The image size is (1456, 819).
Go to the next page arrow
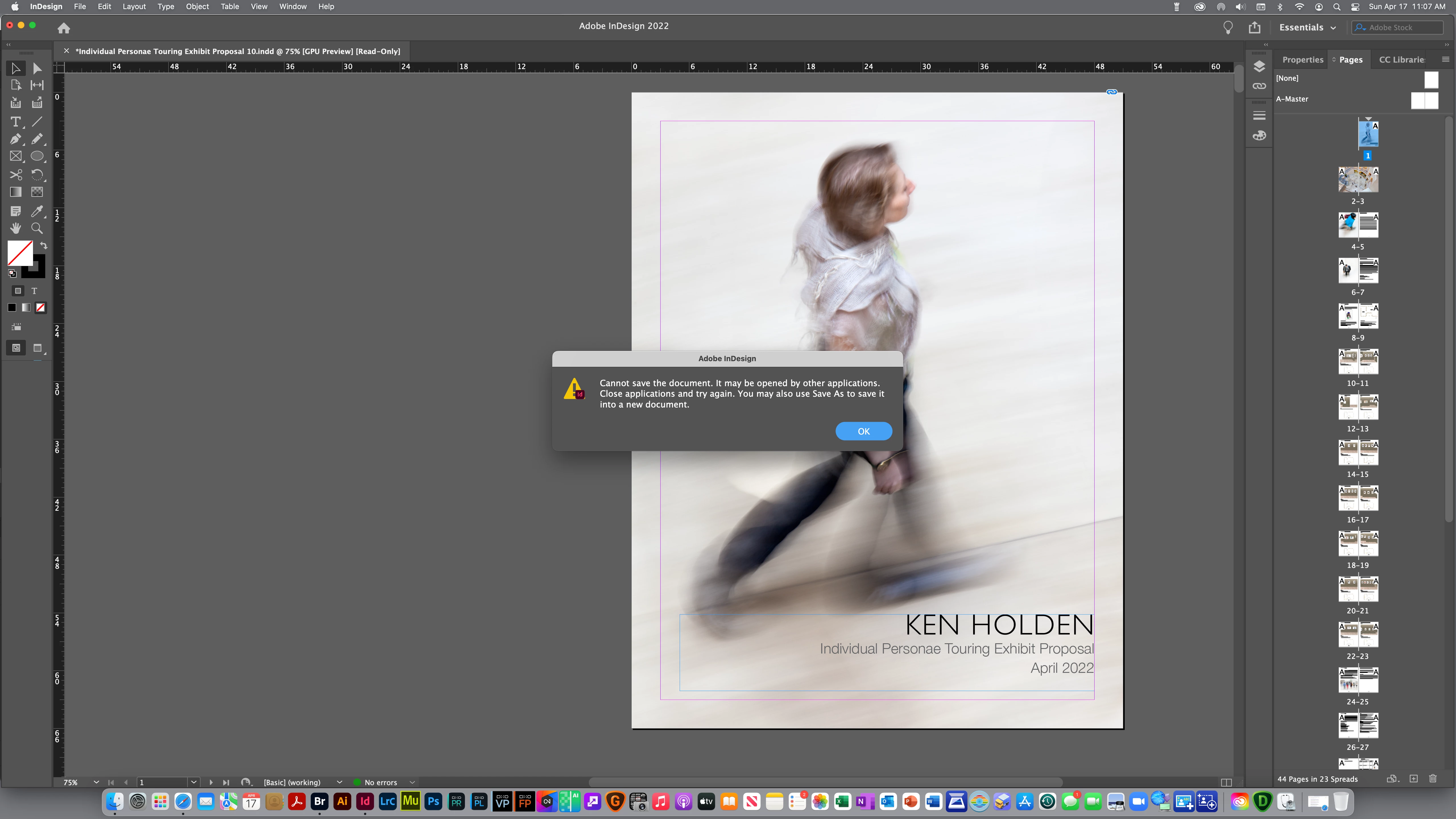pyautogui.click(x=211, y=782)
